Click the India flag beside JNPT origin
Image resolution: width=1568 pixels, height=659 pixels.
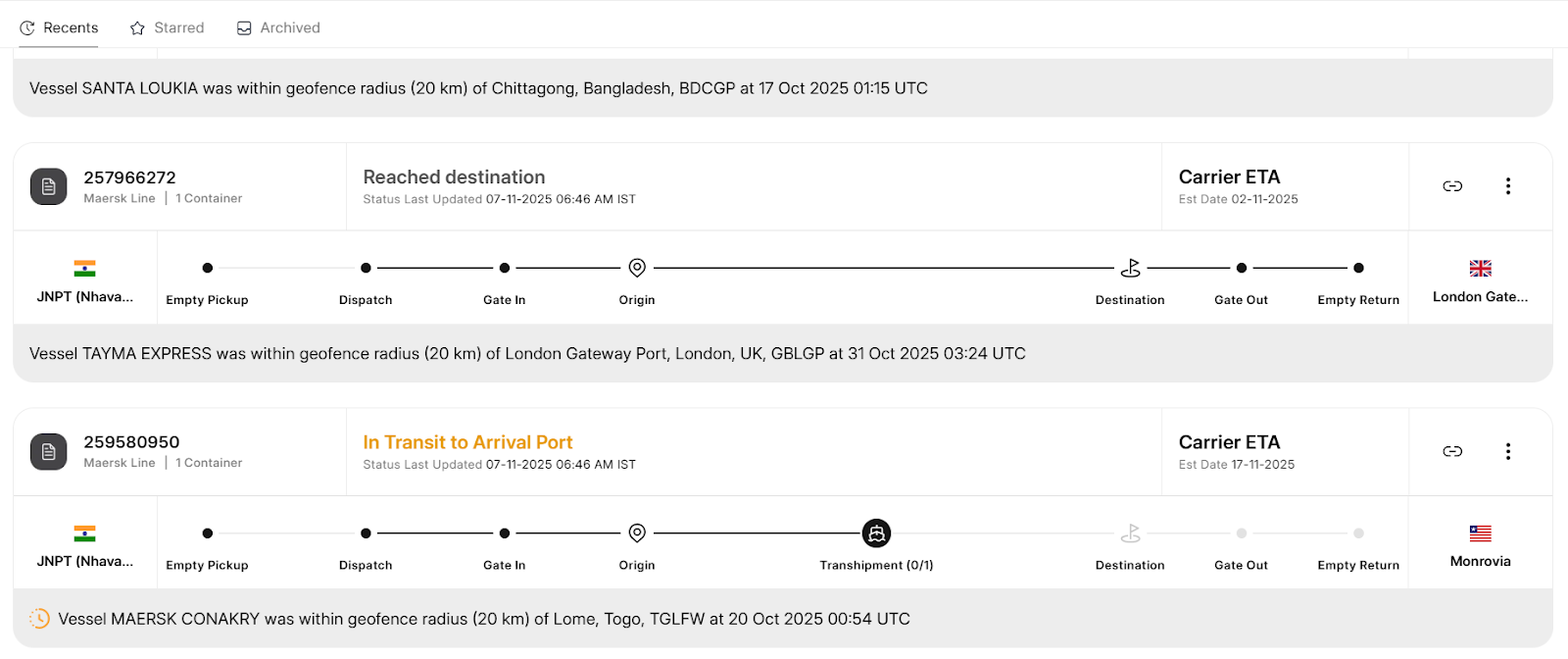point(85,268)
